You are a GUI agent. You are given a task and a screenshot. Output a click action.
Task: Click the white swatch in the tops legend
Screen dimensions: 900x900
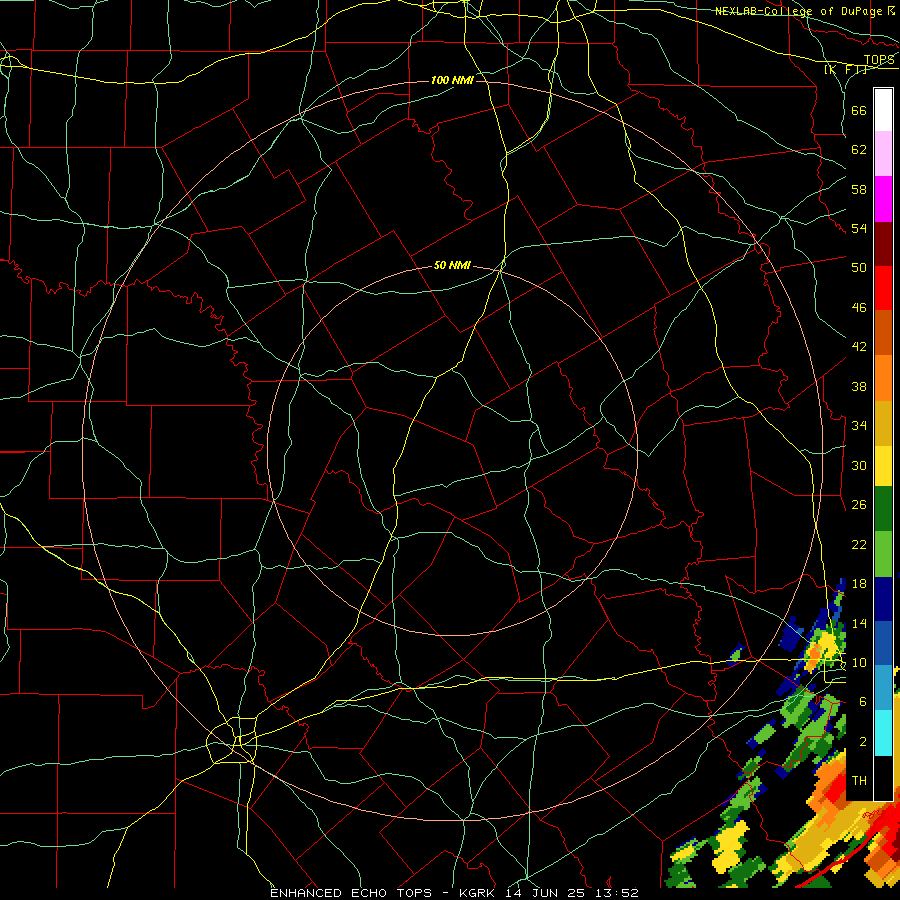pos(883,110)
